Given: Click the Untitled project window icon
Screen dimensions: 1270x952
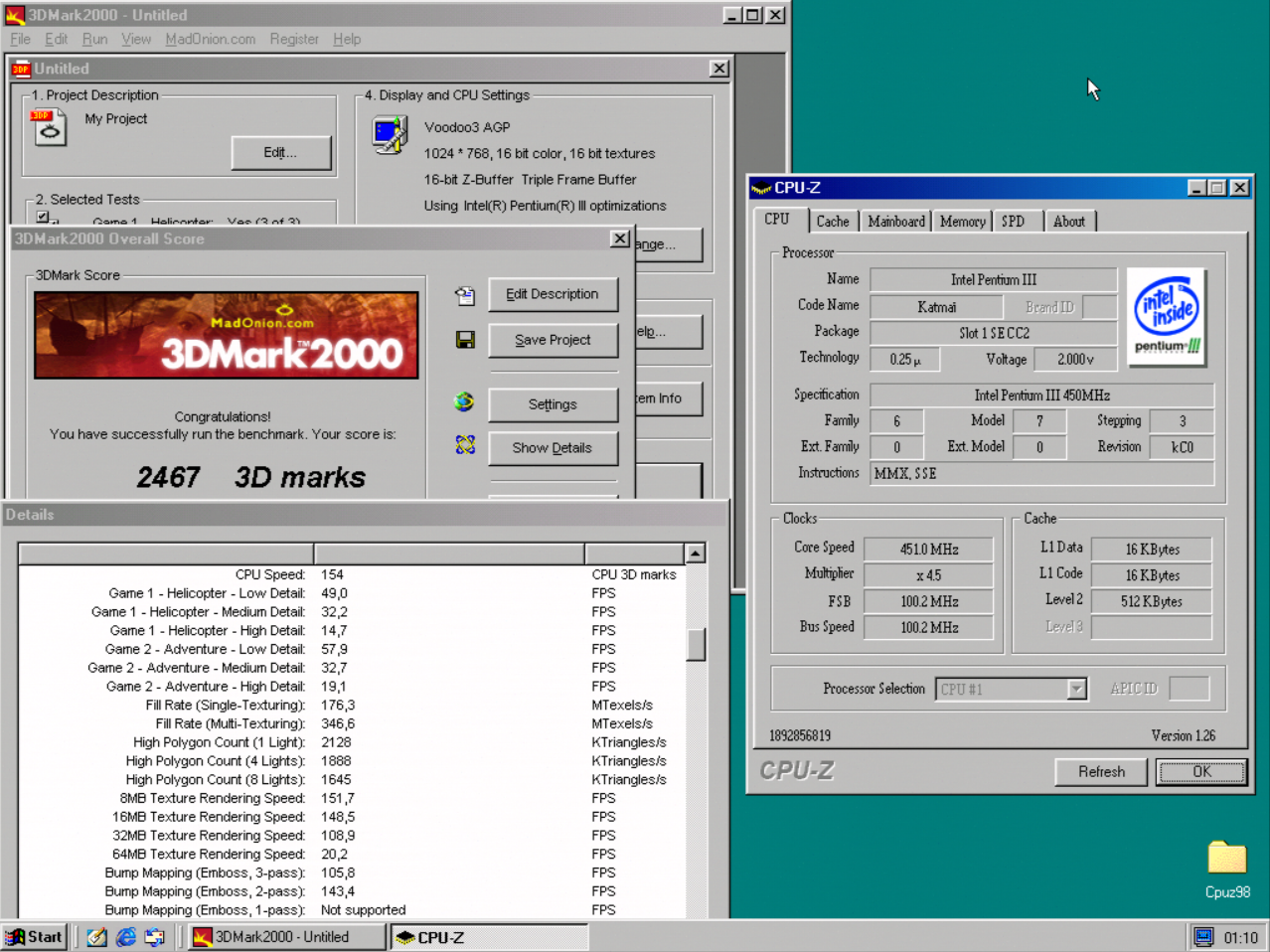Looking at the screenshot, I should tap(21, 69).
